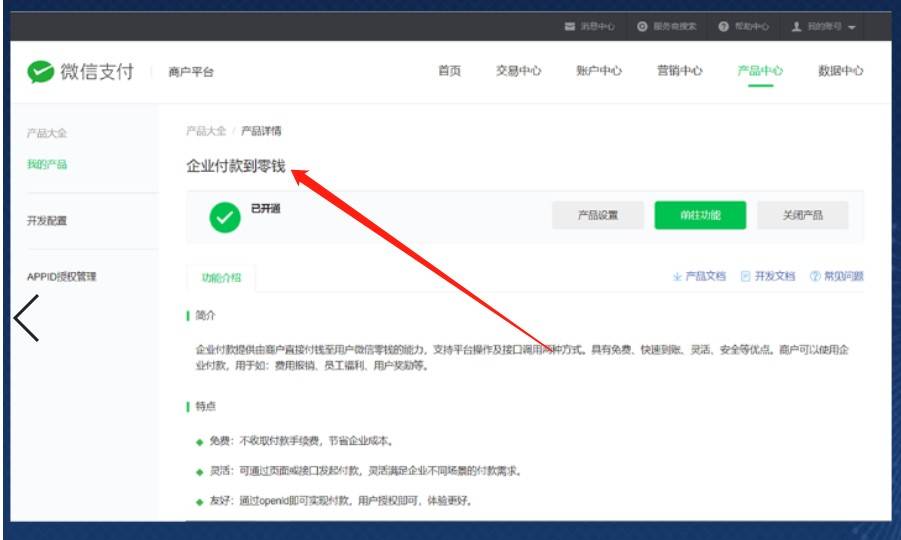901x540 pixels.
Task: Click the 常见问题 question mark icon
Action: [815, 276]
